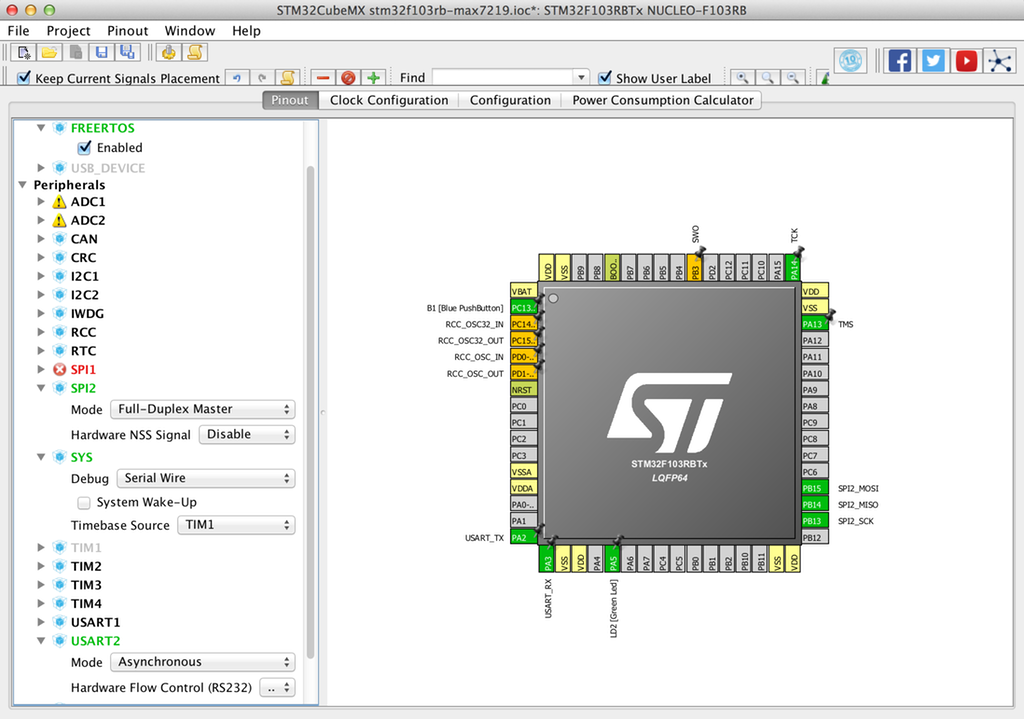The width and height of the screenshot is (1024, 719).
Task: Click the Undo arrow in the toolbar
Action: [x=237, y=77]
